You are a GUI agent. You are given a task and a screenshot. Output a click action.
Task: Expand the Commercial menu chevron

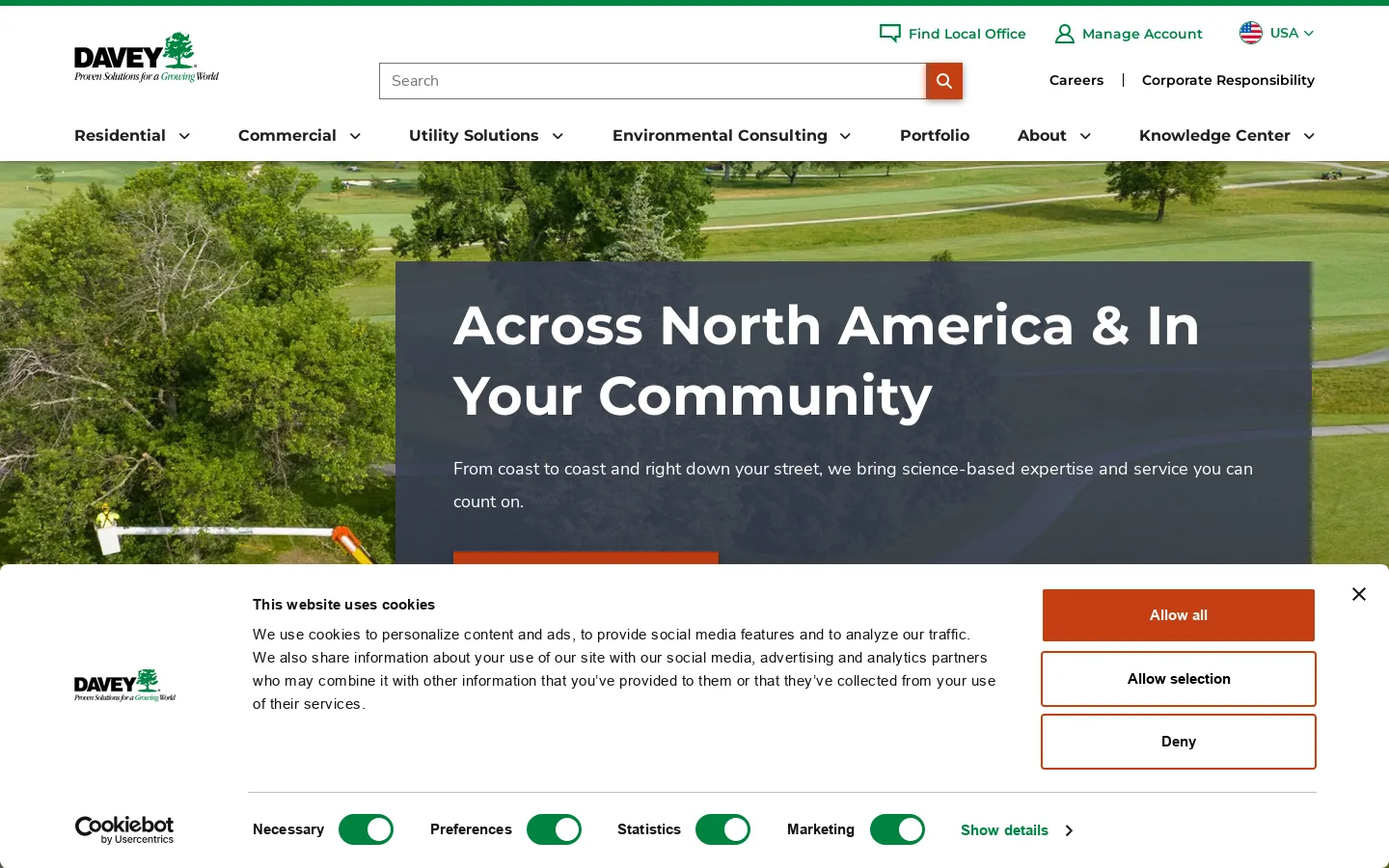click(355, 136)
